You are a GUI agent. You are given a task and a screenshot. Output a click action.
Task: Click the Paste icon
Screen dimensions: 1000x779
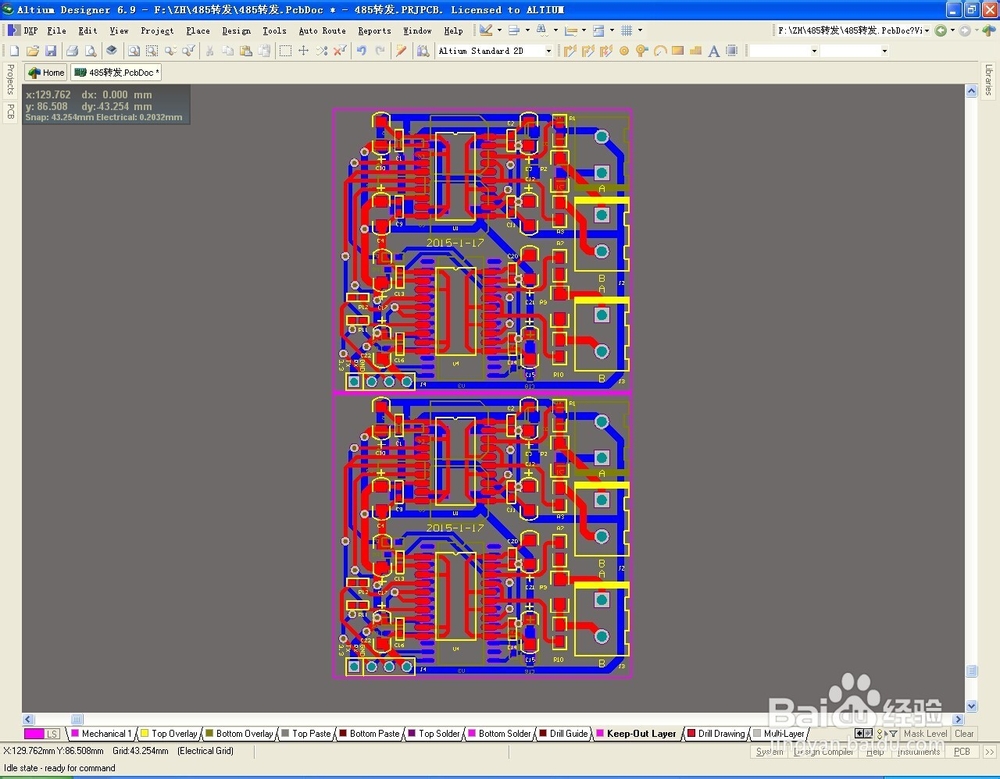[x=246, y=50]
